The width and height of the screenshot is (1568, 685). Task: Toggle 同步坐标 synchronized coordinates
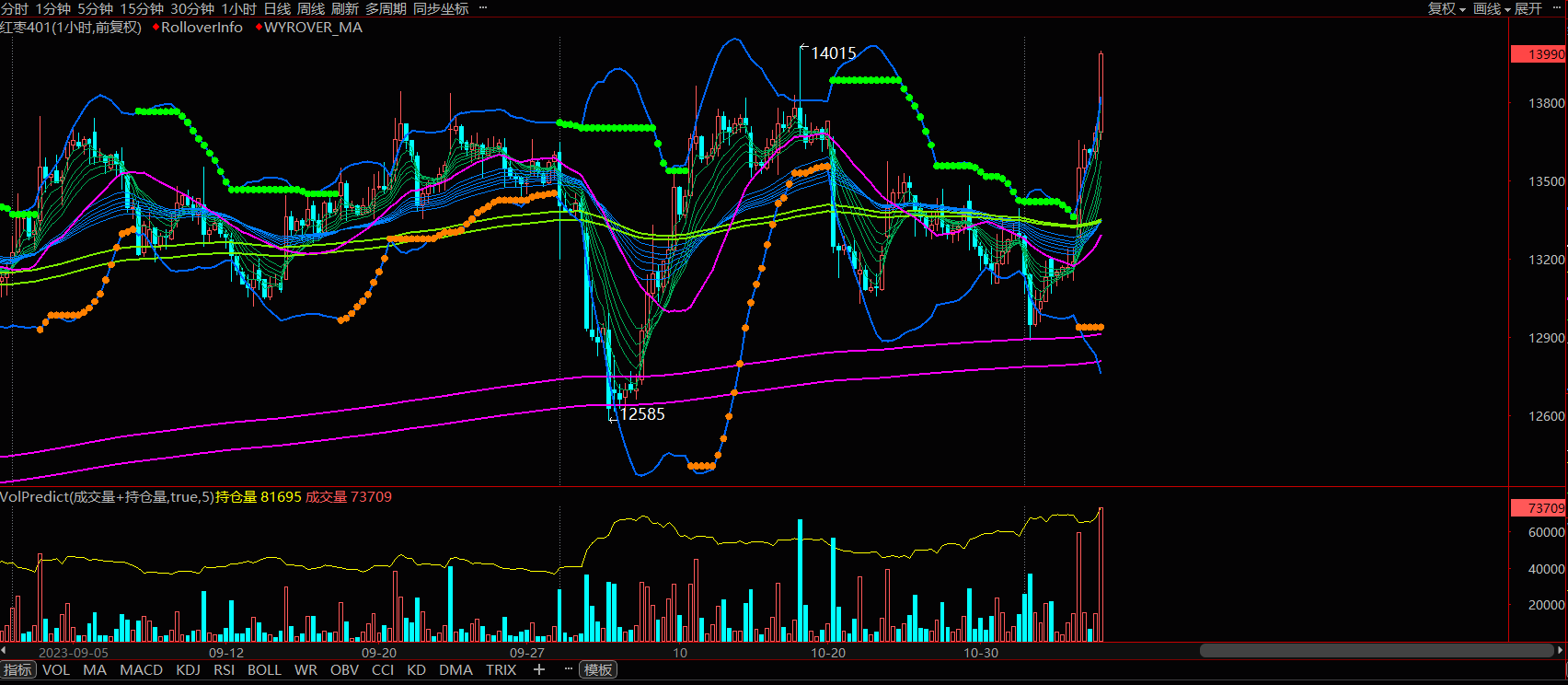click(441, 8)
